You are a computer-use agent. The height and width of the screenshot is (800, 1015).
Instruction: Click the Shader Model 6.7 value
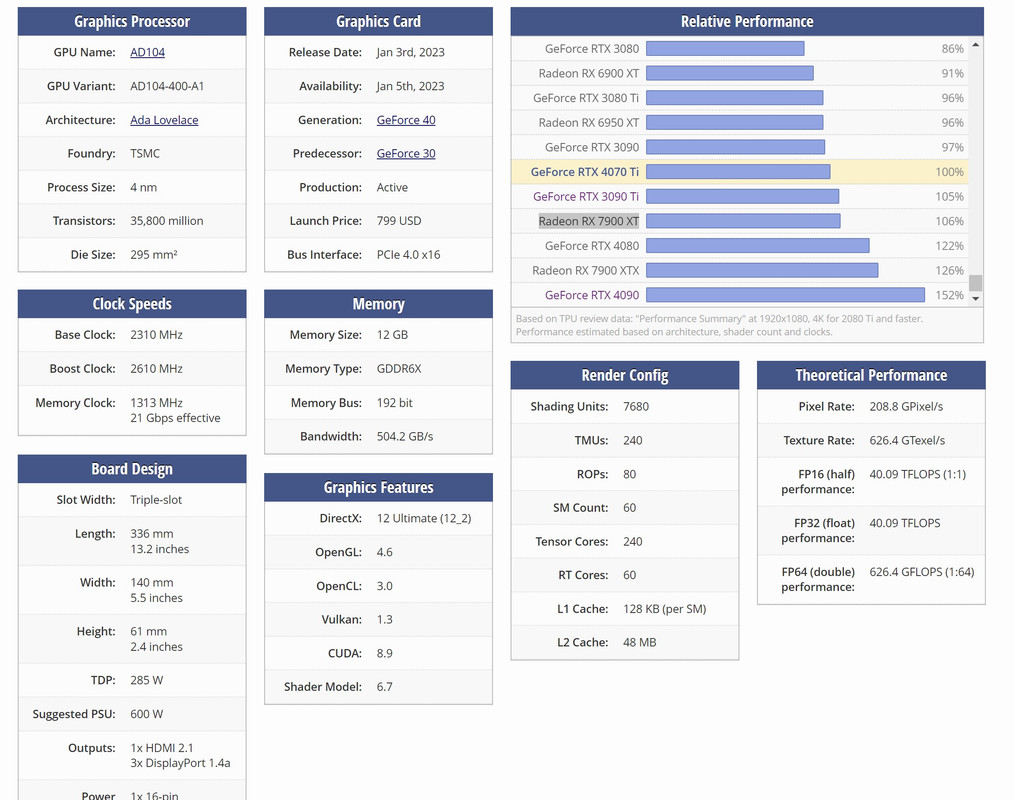[385, 687]
